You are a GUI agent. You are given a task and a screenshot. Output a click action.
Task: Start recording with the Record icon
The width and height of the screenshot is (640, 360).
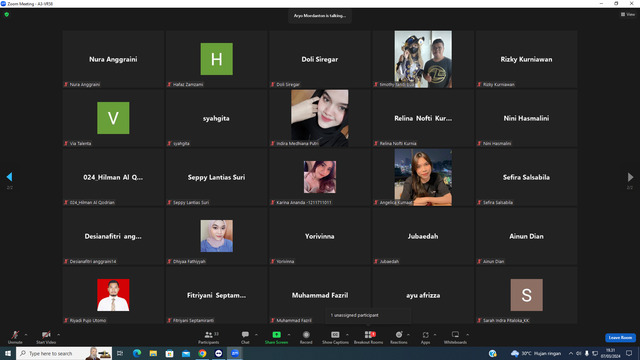point(306,337)
